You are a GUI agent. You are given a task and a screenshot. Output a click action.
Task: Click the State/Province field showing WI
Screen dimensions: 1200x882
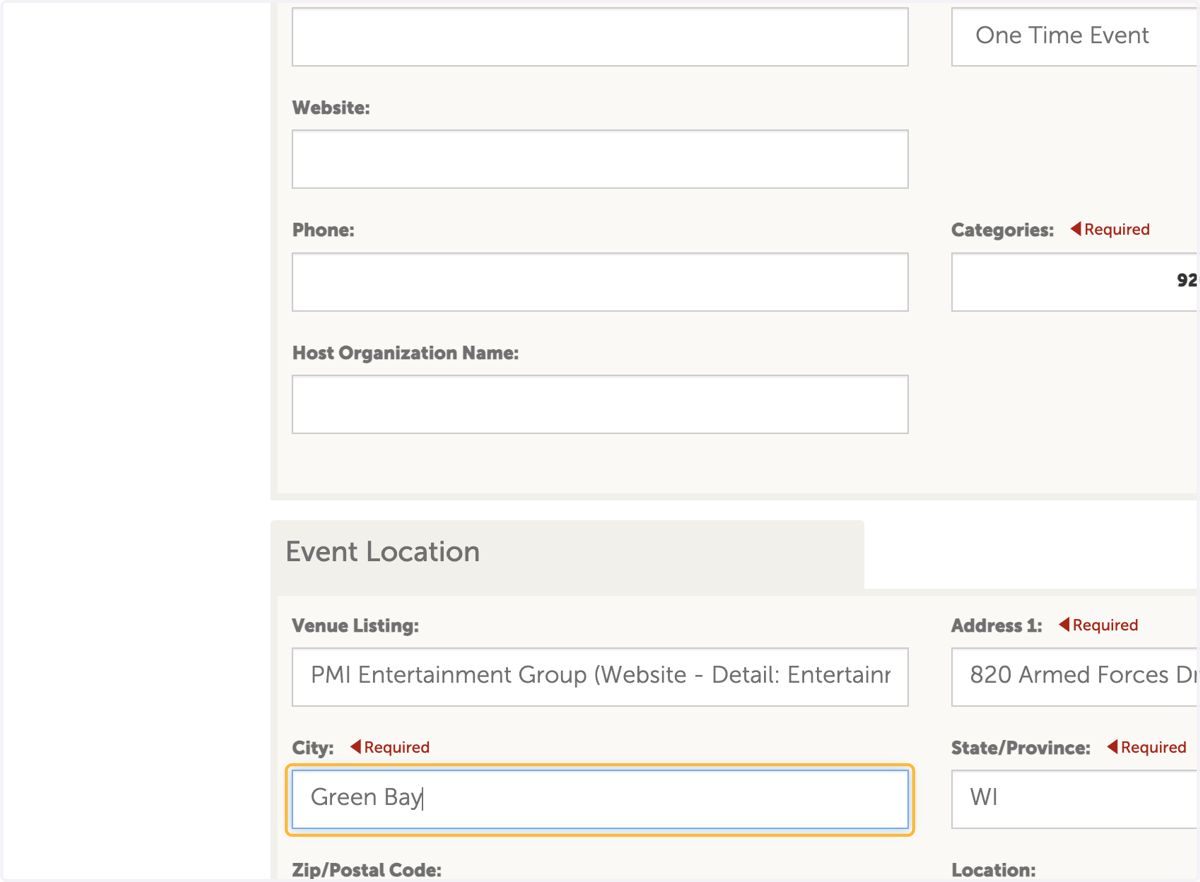click(1075, 799)
